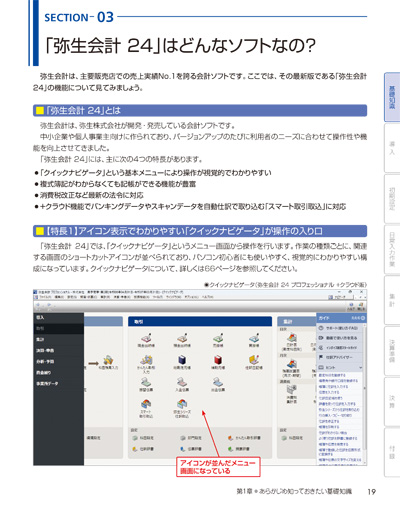Open the 預金出納帳 deposit book icon
400x510 pixels.
[x=182, y=340]
